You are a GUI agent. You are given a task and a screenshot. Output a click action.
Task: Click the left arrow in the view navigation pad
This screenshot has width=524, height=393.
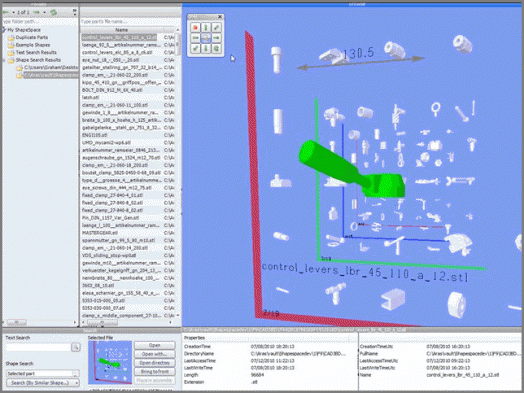(x=195, y=38)
